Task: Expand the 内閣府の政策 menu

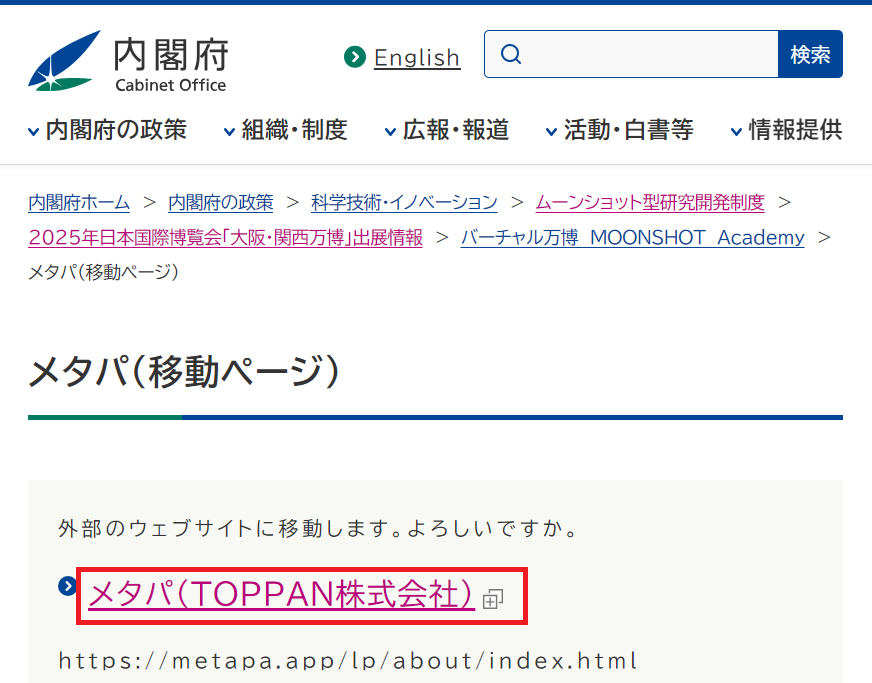Action: [x=108, y=130]
